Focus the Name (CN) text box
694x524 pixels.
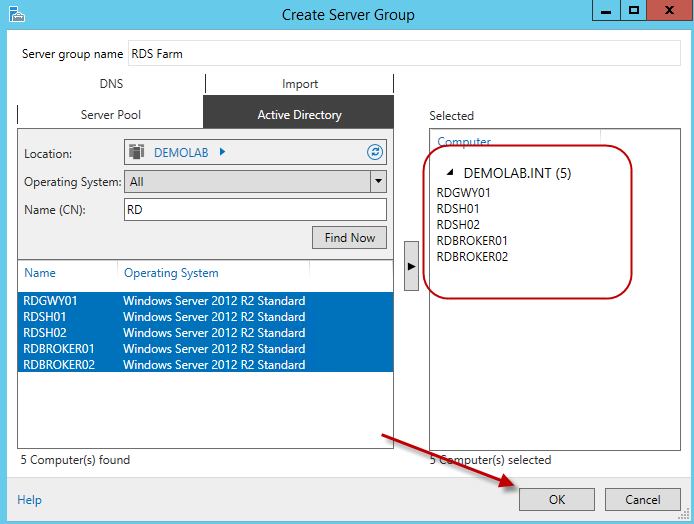(255, 209)
